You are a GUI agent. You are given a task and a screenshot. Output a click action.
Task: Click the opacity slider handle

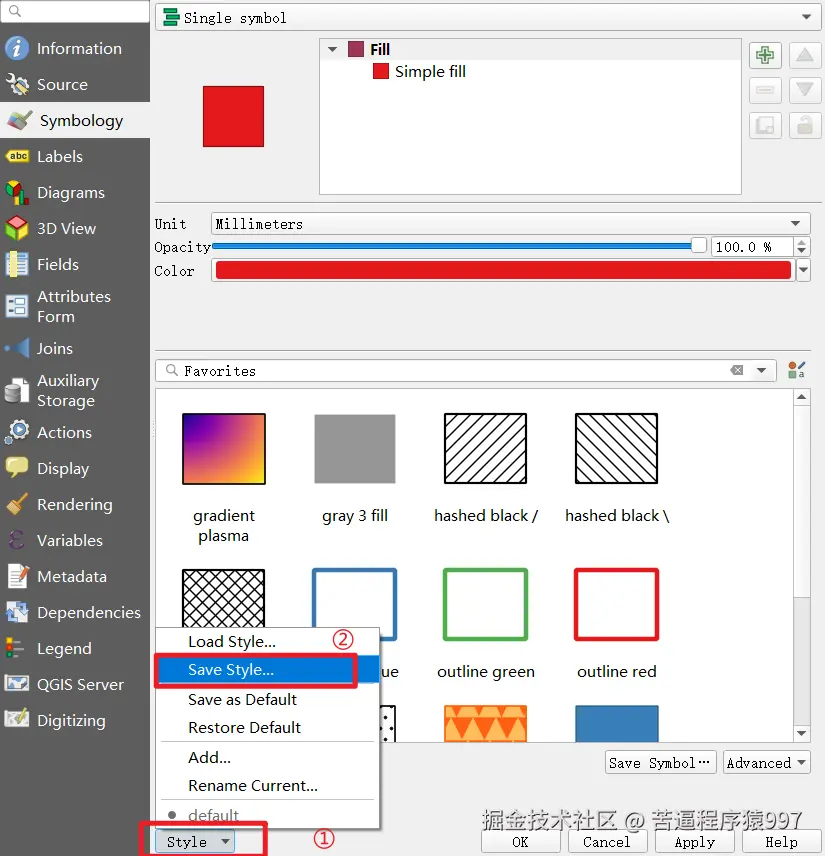(x=698, y=246)
